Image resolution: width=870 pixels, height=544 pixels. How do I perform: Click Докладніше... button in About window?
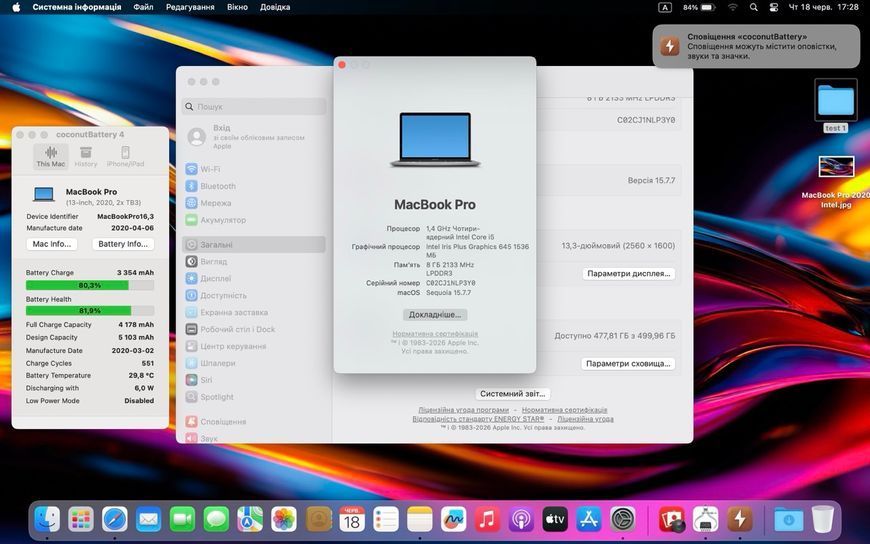pyautogui.click(x=434, y=315)
